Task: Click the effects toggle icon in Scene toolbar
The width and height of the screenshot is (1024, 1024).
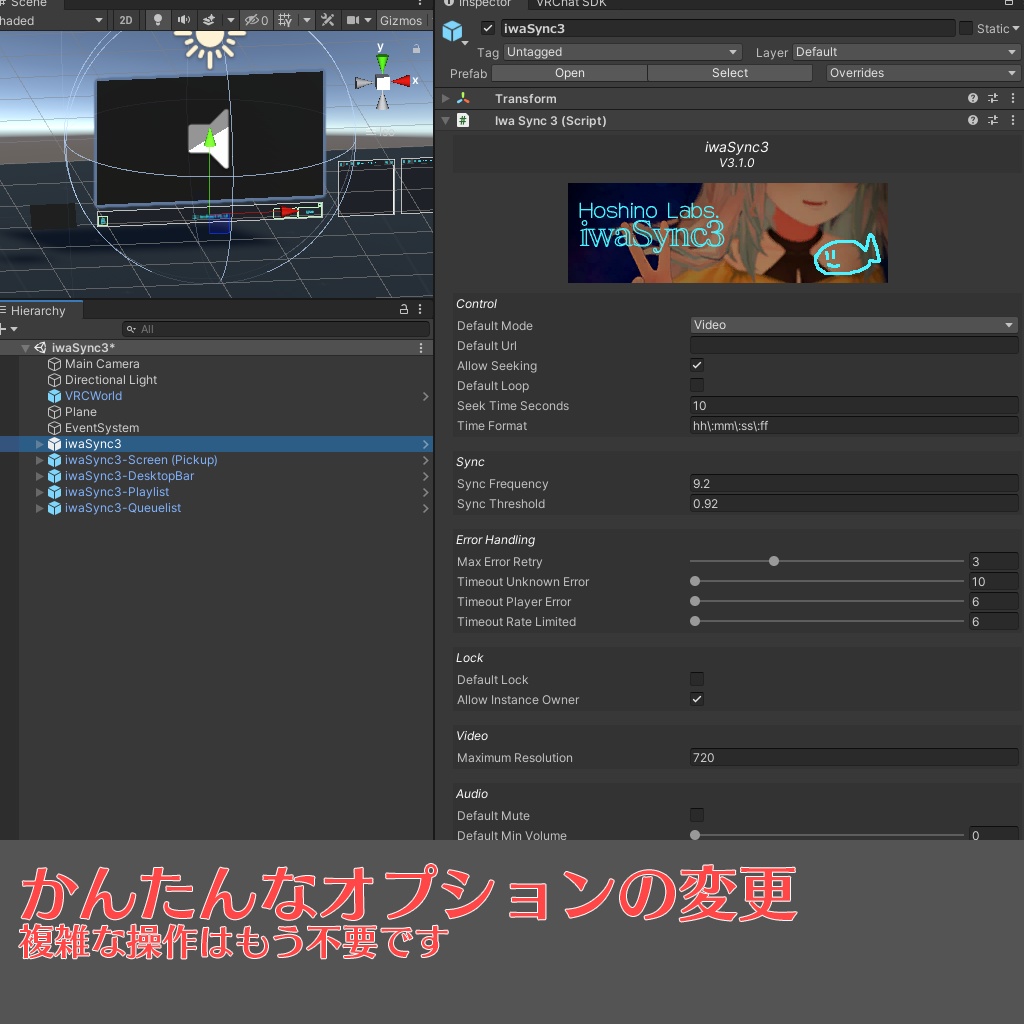Action: coord(210,19)
